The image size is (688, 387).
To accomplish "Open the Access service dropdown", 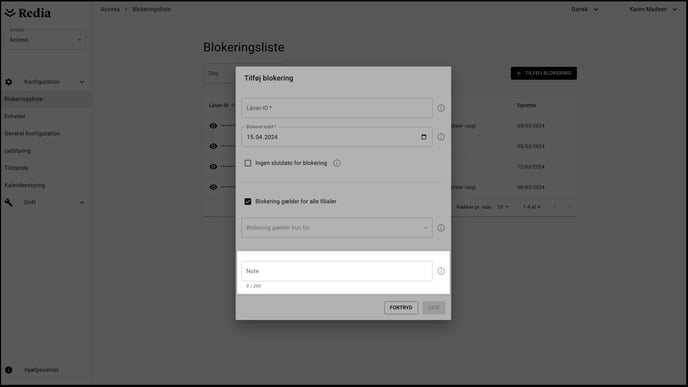I will click(45, 39).
